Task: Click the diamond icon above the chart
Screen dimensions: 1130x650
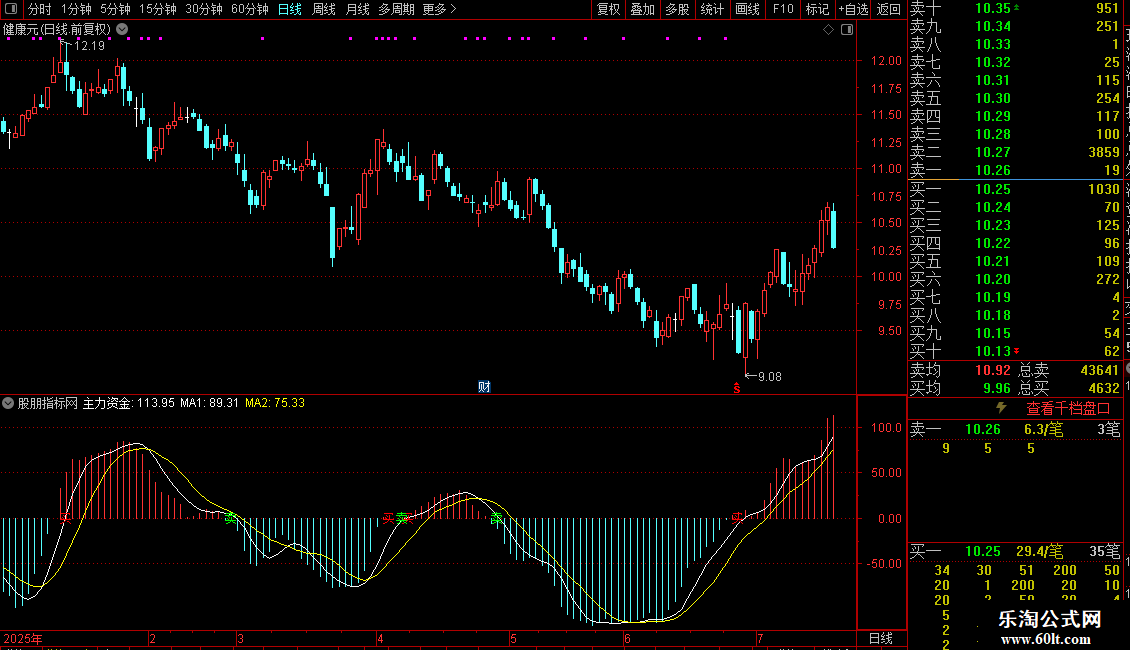Action: pyautogui.click(x=828, y=30)
